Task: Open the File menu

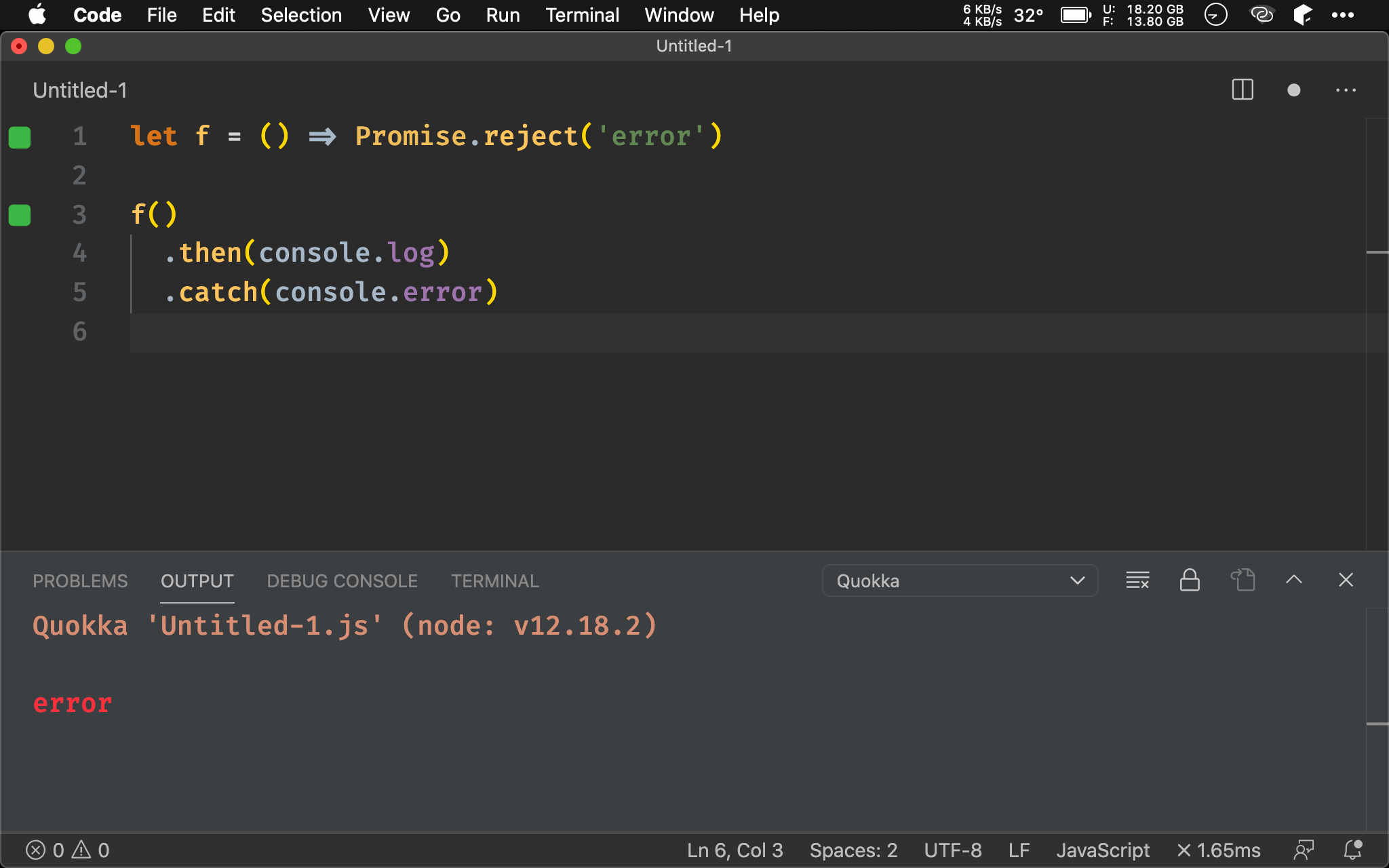Action: point(161,15)
